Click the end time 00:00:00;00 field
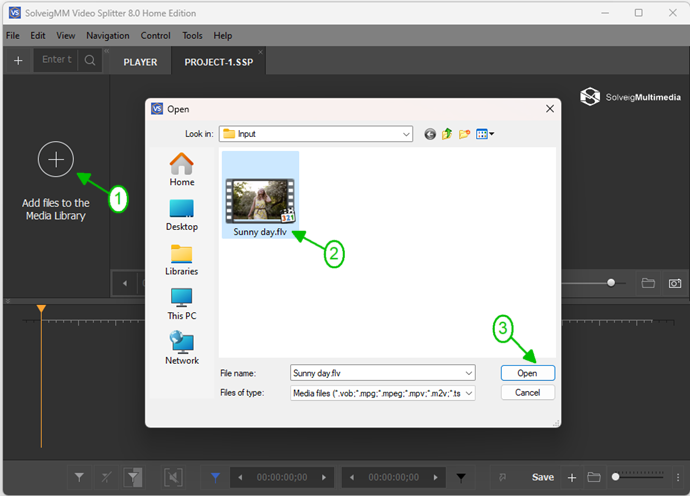 393,477
